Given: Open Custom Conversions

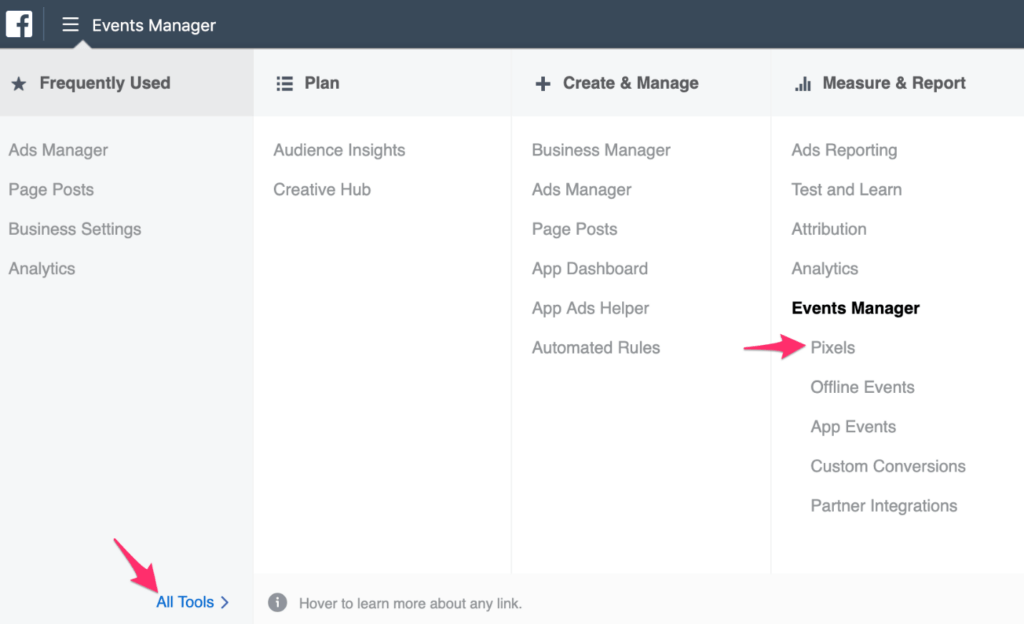Looking at the screenshot, I should [888, 466].
